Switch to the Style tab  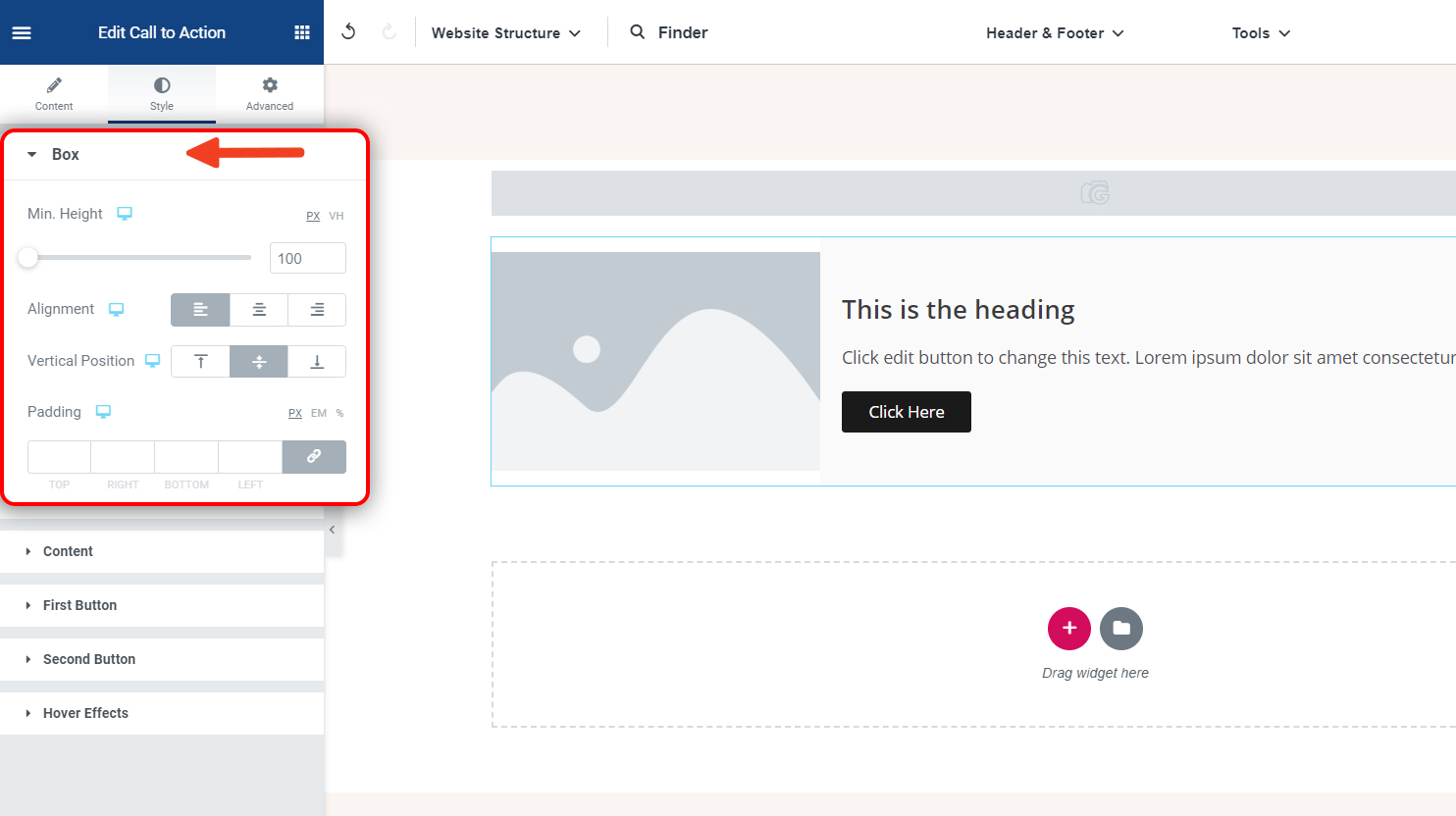tap(162, 94)
